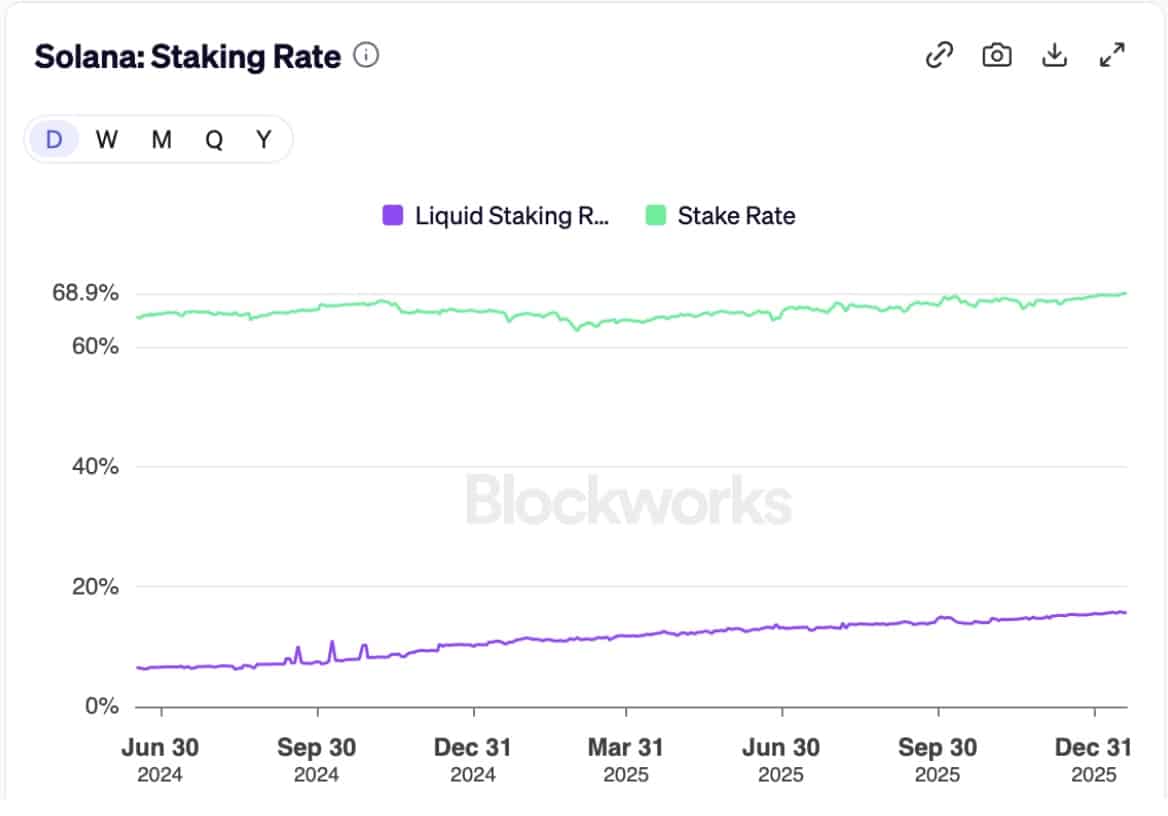Switch to the W weekly interval
Image resolution: width=1168 pixels, height=816 pixels.
(x=107, y=140)
